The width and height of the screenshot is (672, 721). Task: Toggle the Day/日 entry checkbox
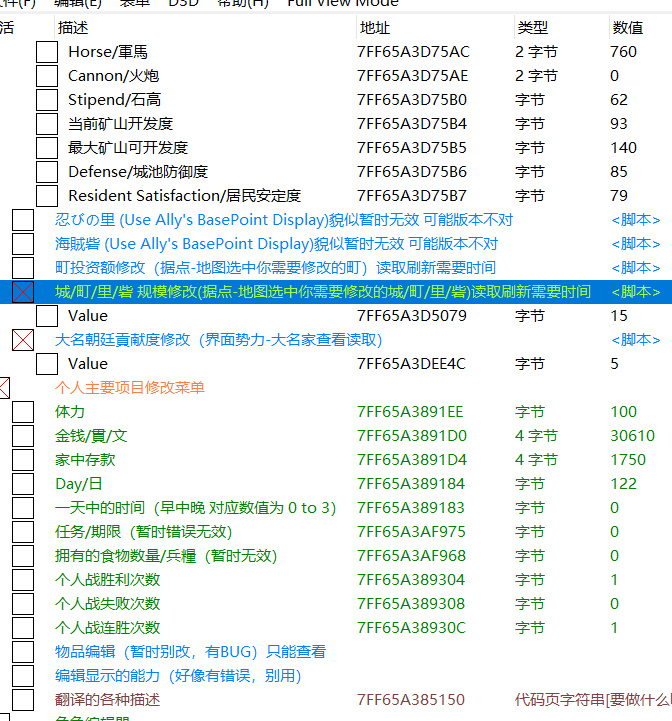click(23, 484)
